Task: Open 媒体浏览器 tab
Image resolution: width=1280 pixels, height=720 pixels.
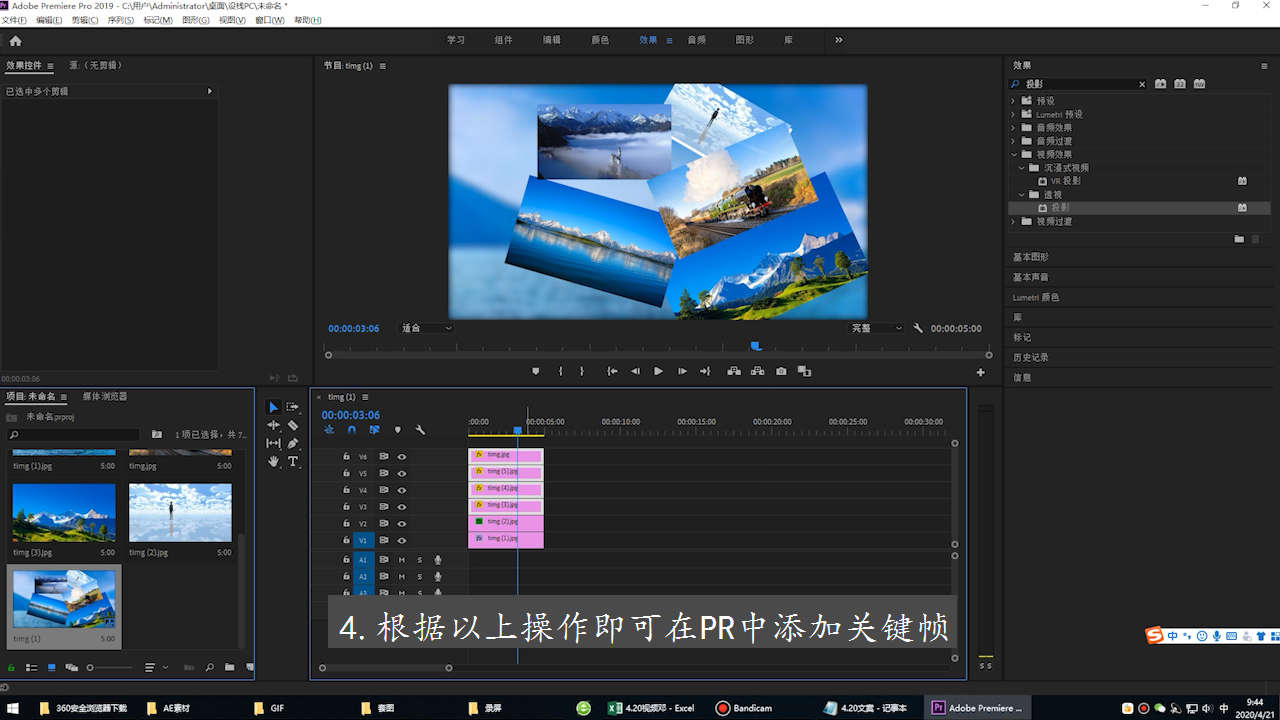Action: click(105, 396)
